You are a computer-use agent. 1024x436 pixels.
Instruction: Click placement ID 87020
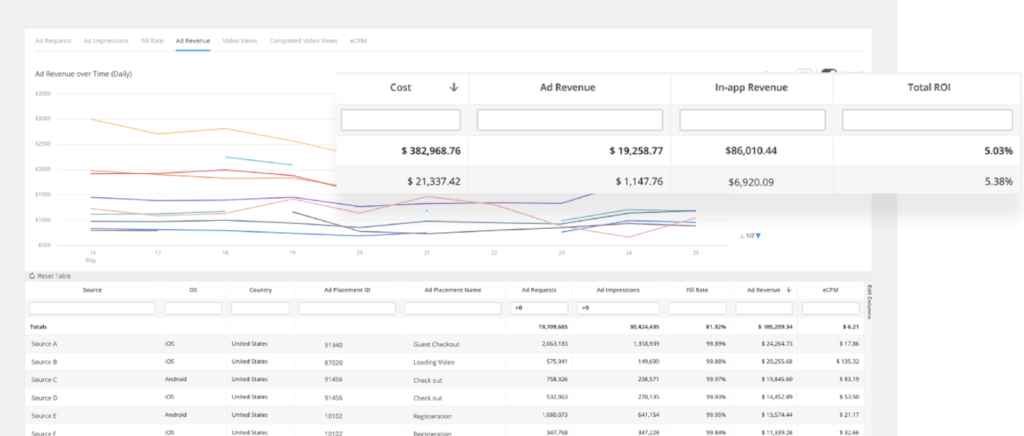pos(333,362)
